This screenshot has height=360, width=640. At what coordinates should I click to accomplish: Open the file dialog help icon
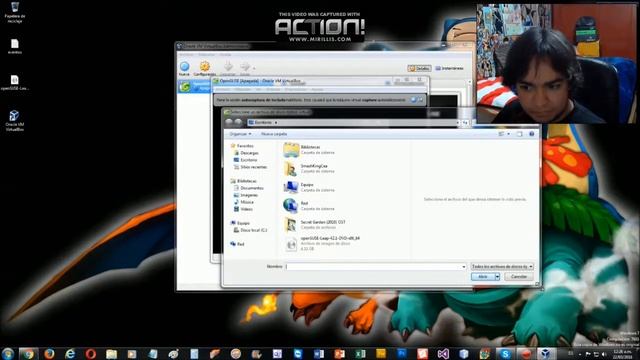531,134
